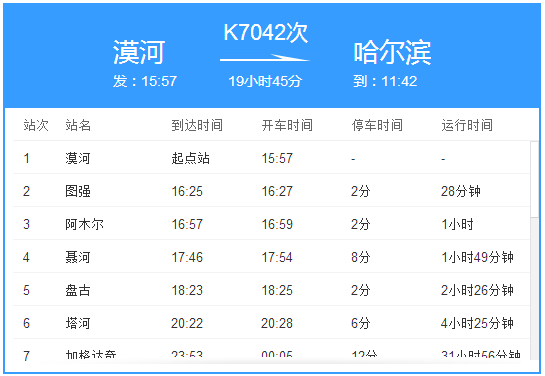Image resolution: width=545 pixels, height=376 pixels.
Task: Click arrival time 16:25 for 图强
Action: (x=187, y=191)
